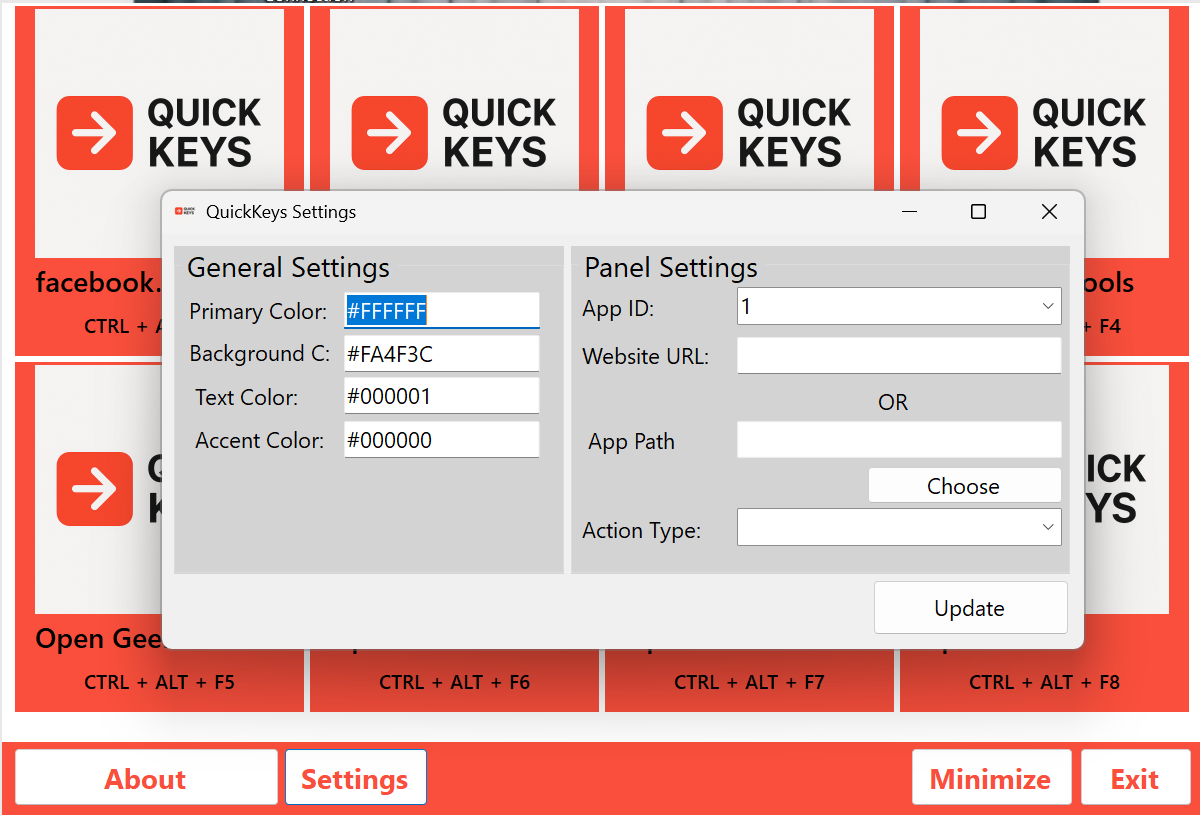Select the CTRL + ALT + F7 panel
This screenshot has width=1200, height=815.
749,682
